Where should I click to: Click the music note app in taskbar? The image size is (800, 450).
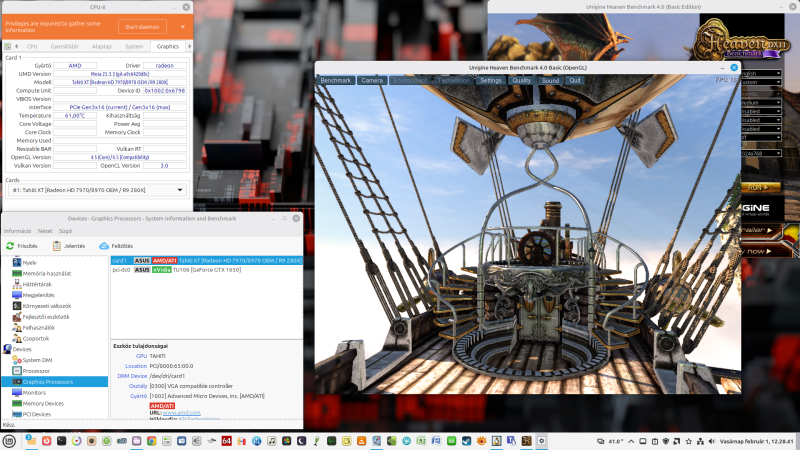272,441
